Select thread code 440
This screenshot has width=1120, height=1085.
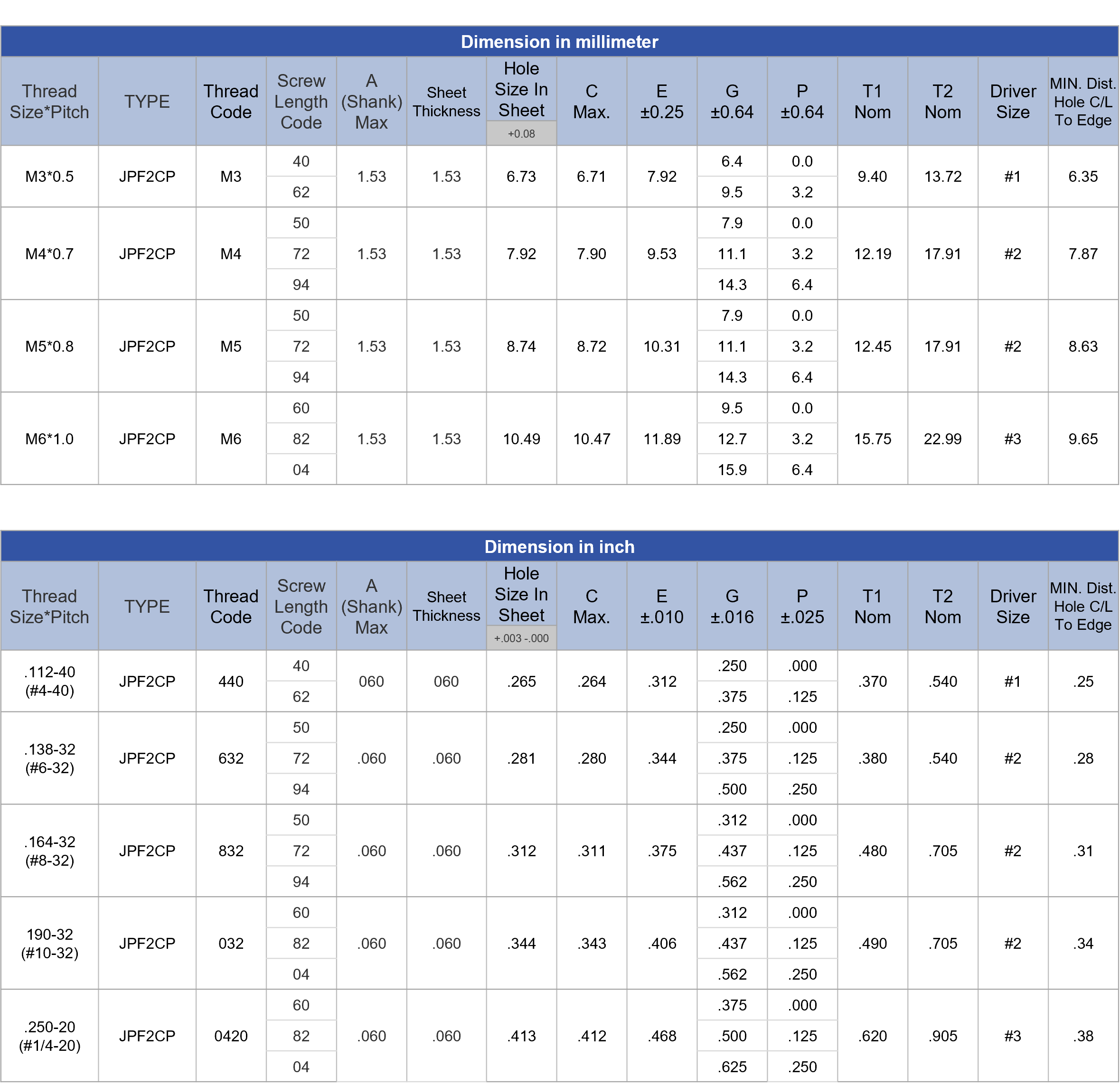231,681
